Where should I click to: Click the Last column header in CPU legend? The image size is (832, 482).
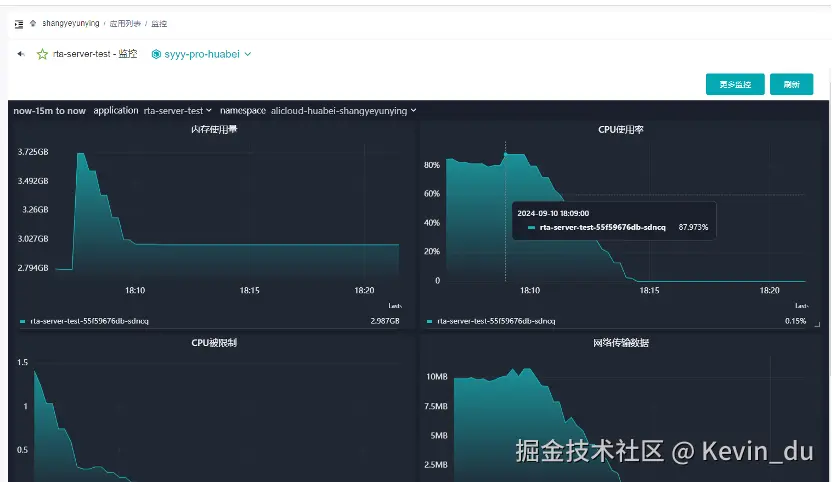click(801, 306)
